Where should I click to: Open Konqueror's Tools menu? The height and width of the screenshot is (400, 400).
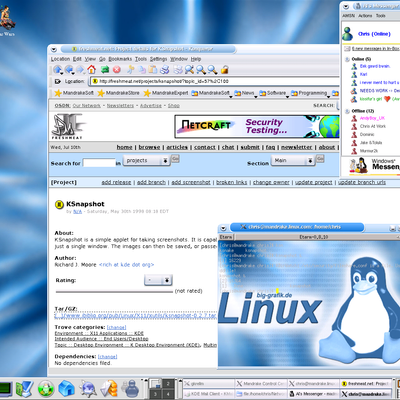141,59
